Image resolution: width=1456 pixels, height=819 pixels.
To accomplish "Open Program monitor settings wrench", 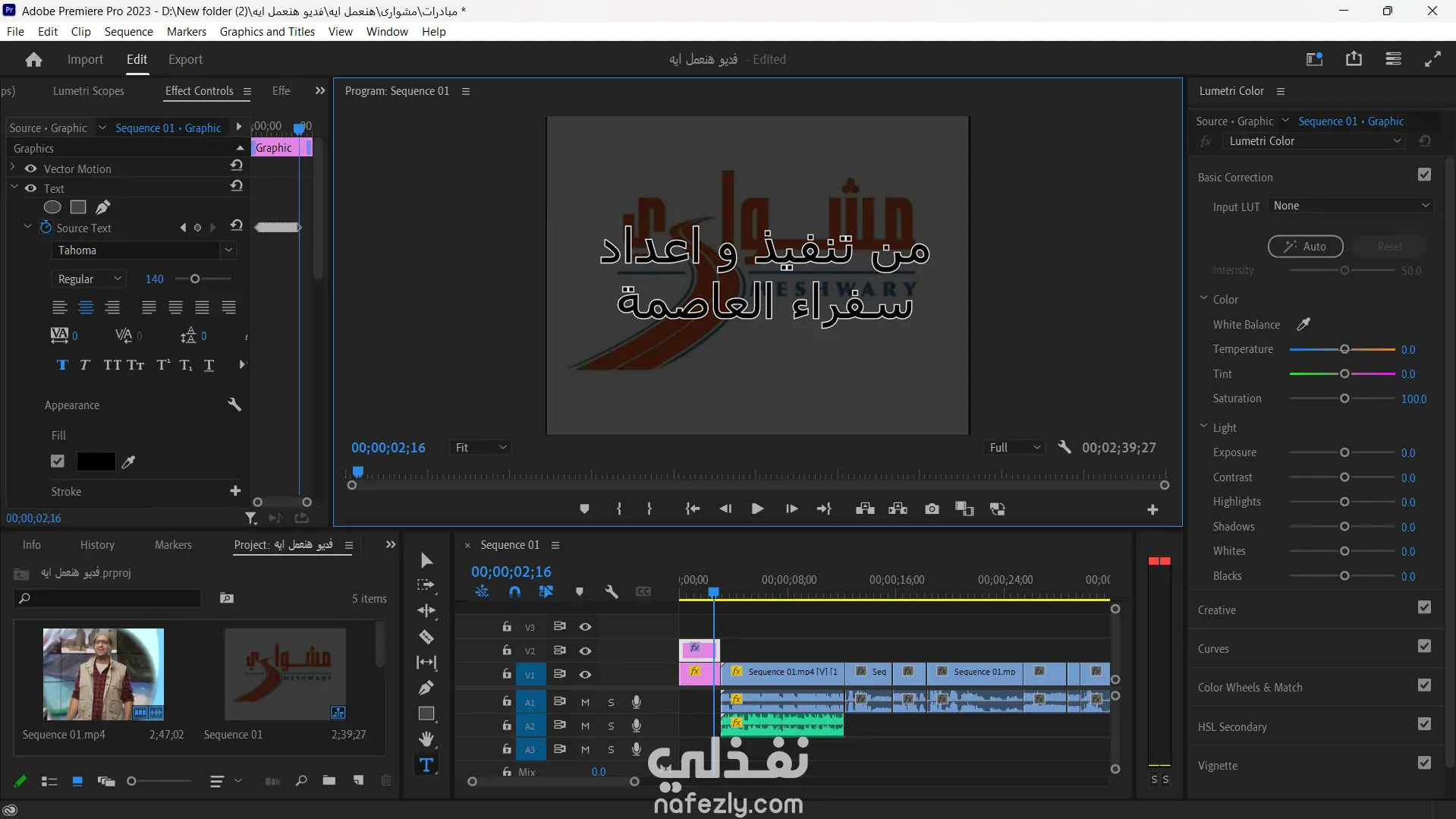I will tap(1064, 448).
